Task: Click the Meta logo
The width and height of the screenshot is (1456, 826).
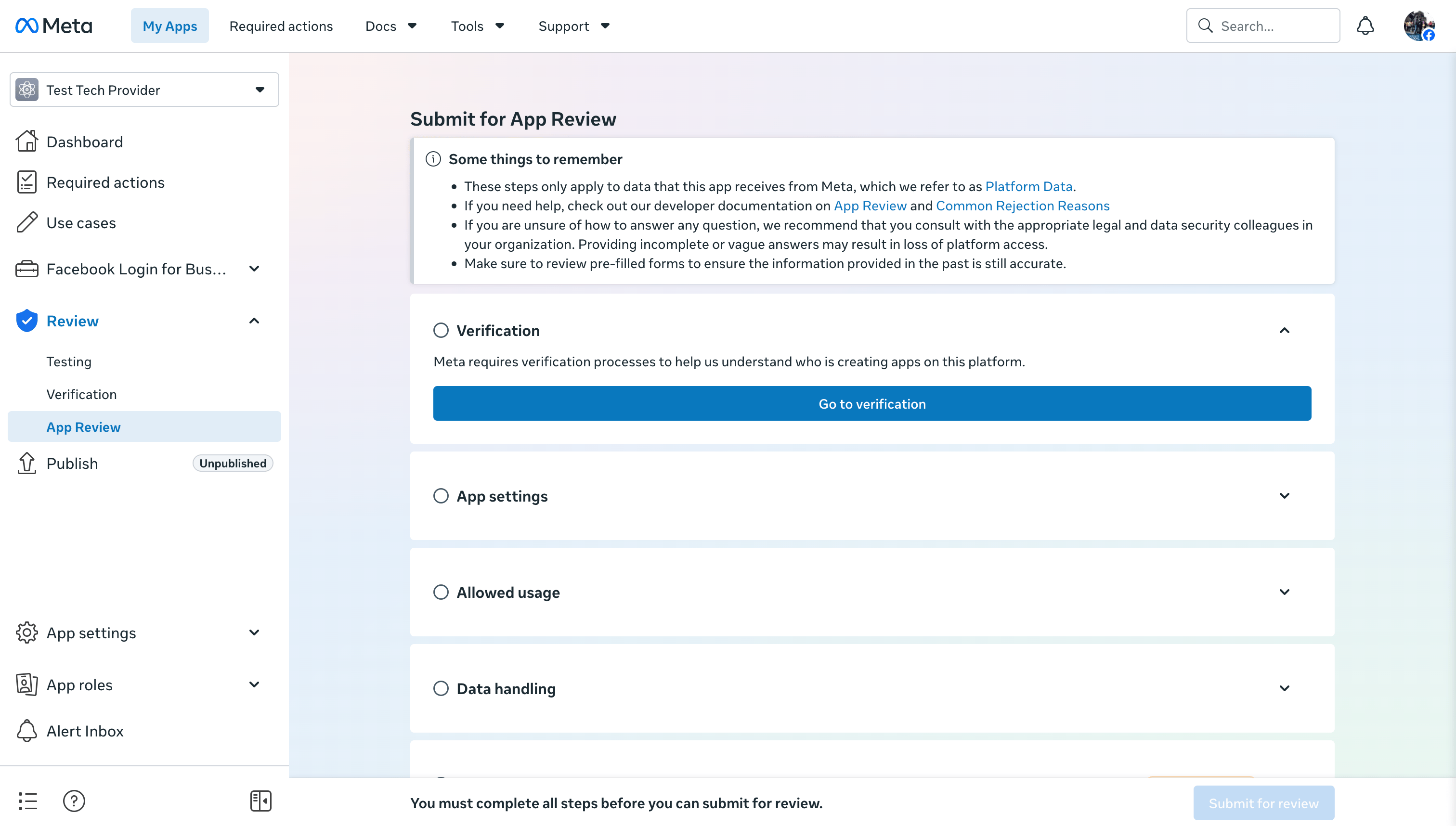Action: coord(54,26)
